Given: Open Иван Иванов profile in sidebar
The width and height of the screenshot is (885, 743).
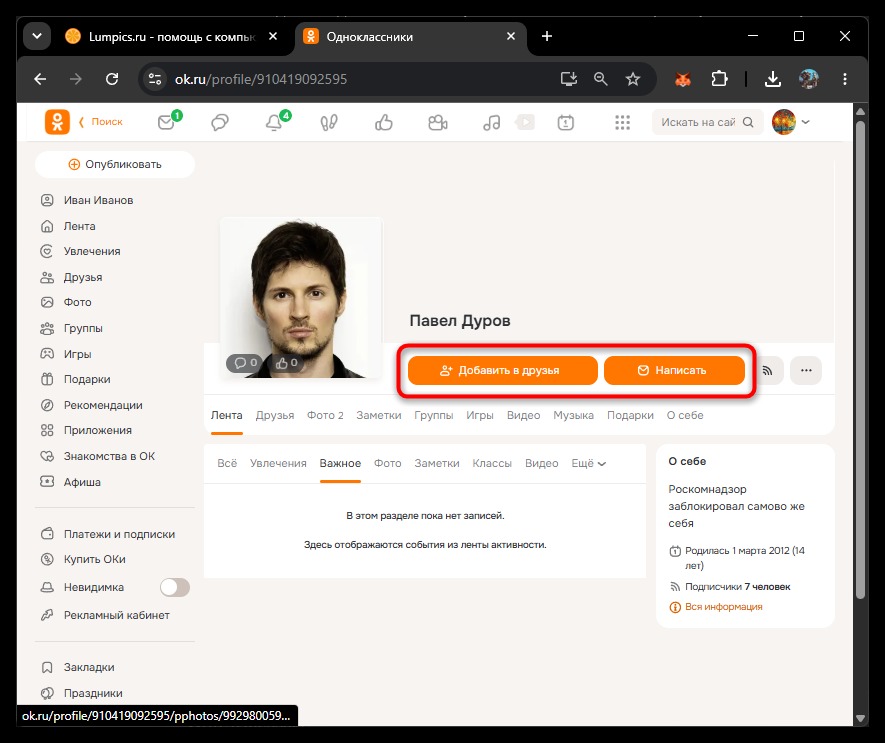Looking at the screenshot, I should pyautogui.click(x=98, y=200).
